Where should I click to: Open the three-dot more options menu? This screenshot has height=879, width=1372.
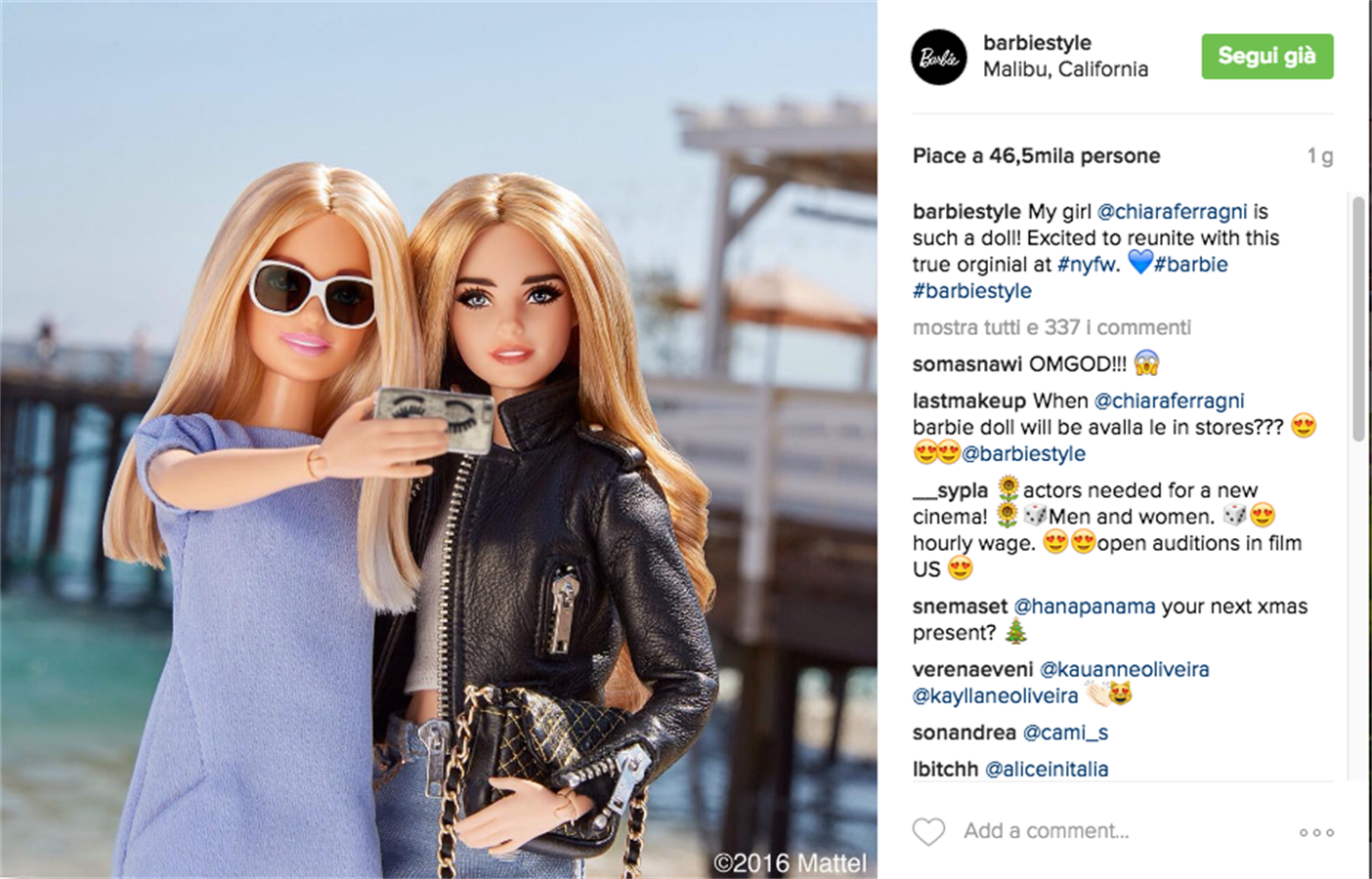[1316, 832]
